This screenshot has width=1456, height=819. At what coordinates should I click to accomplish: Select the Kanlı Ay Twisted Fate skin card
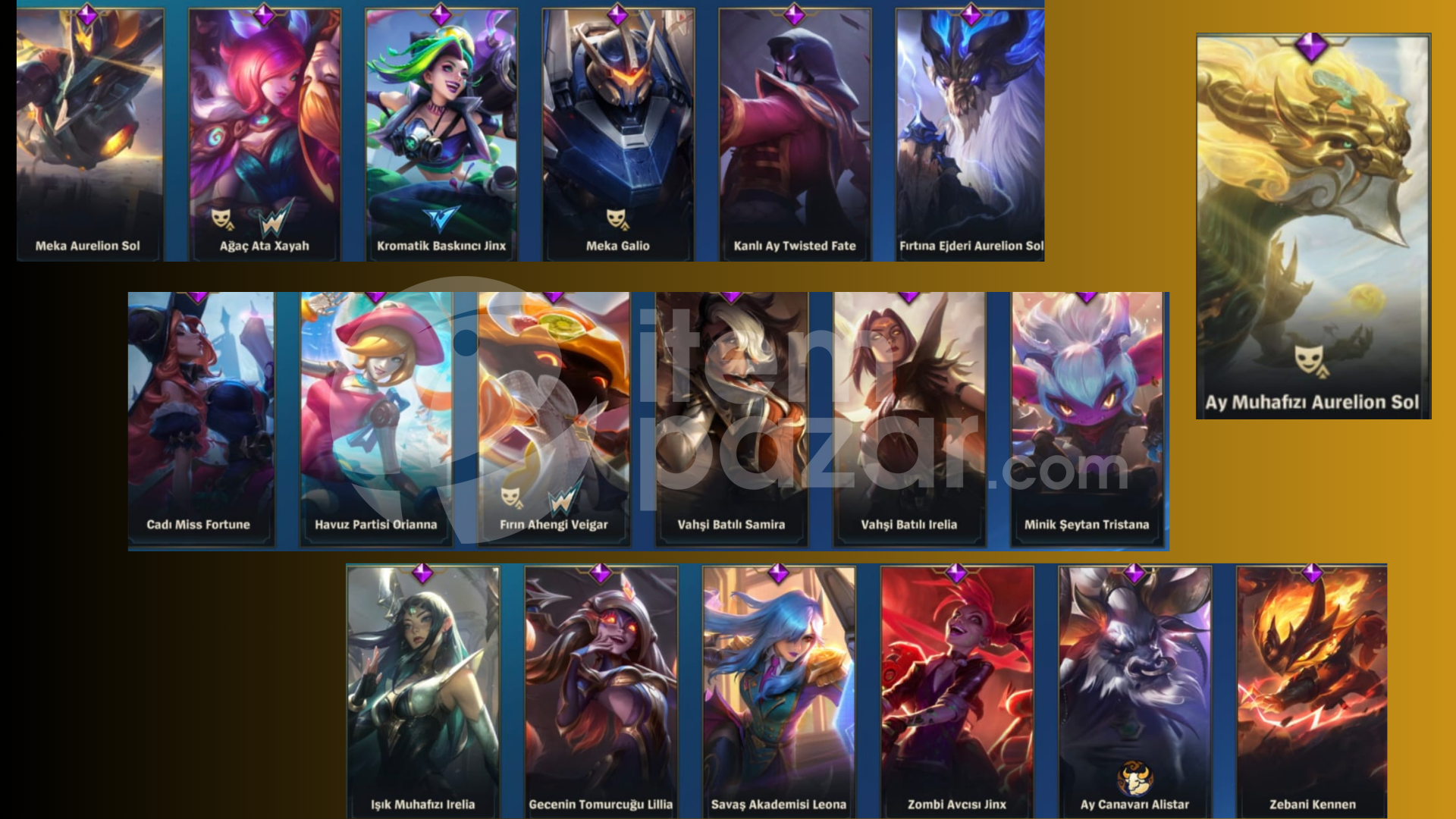794,135
